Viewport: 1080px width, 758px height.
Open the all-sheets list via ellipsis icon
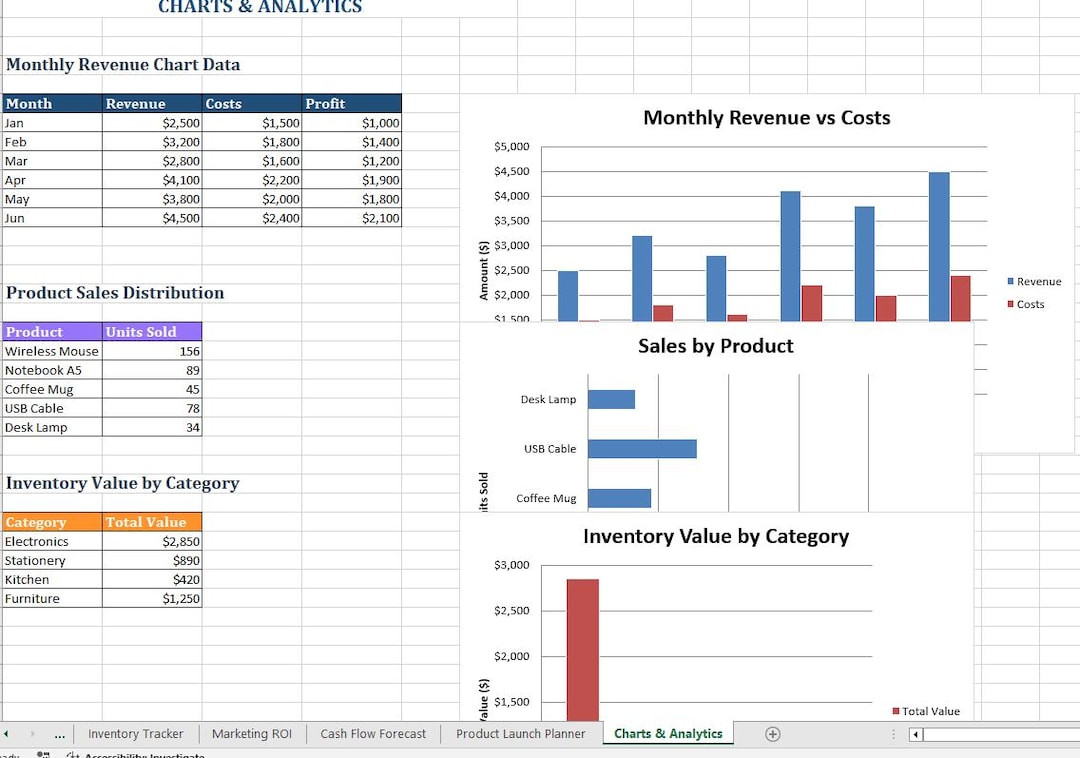[x=59, y=733]
